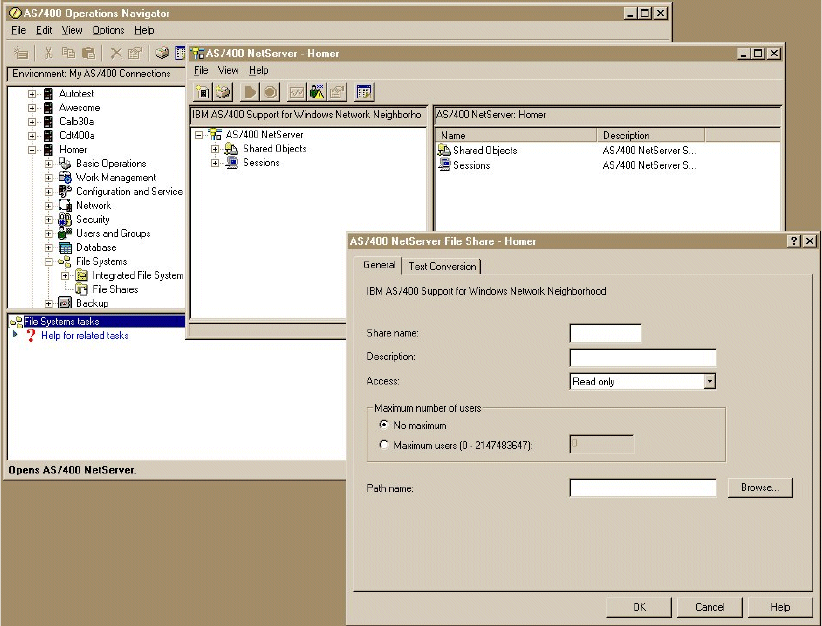Open the Access dropdown showing Read only
Screen dimensions: 822x626
click(x=709, y=381)
